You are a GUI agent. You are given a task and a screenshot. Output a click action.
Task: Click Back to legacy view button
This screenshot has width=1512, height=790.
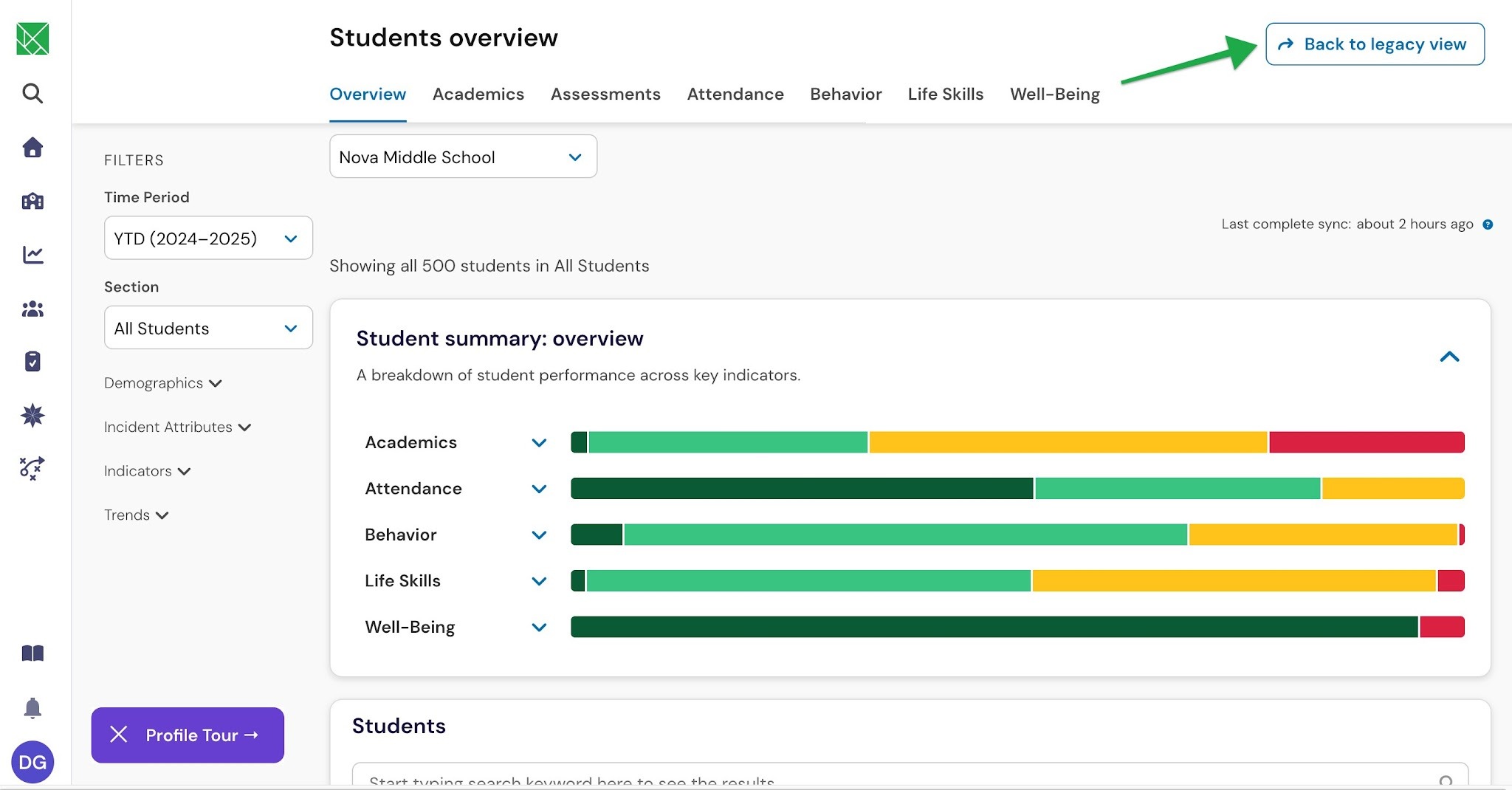[x=1375, y=44]
